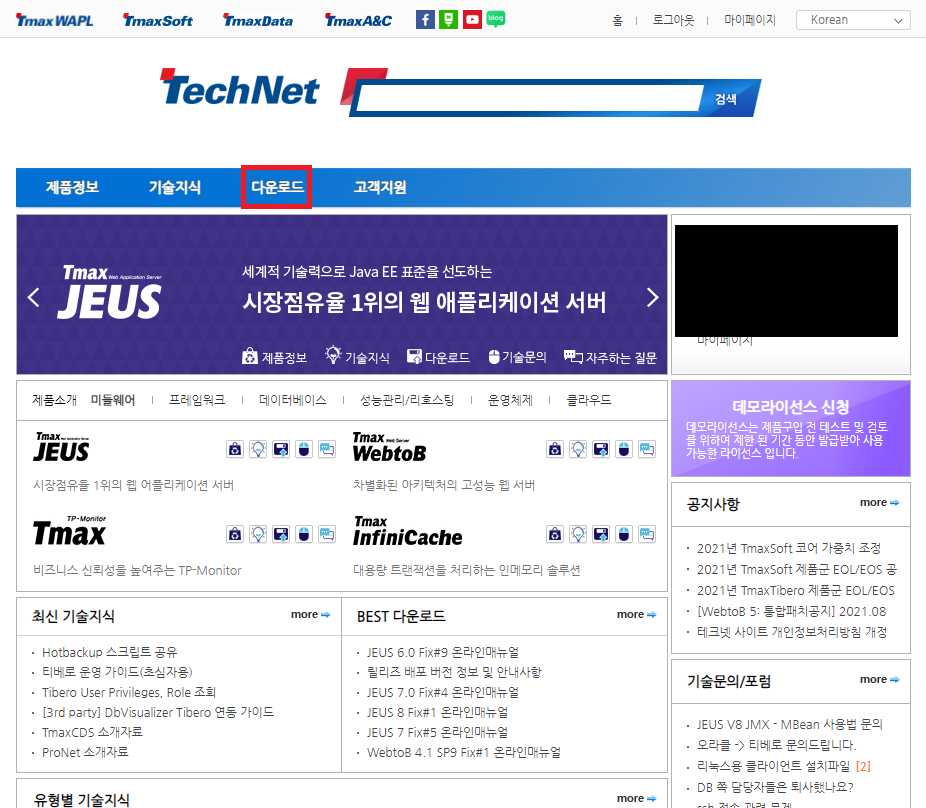Click JEUS product info bag icon in product list

[235, 449]
